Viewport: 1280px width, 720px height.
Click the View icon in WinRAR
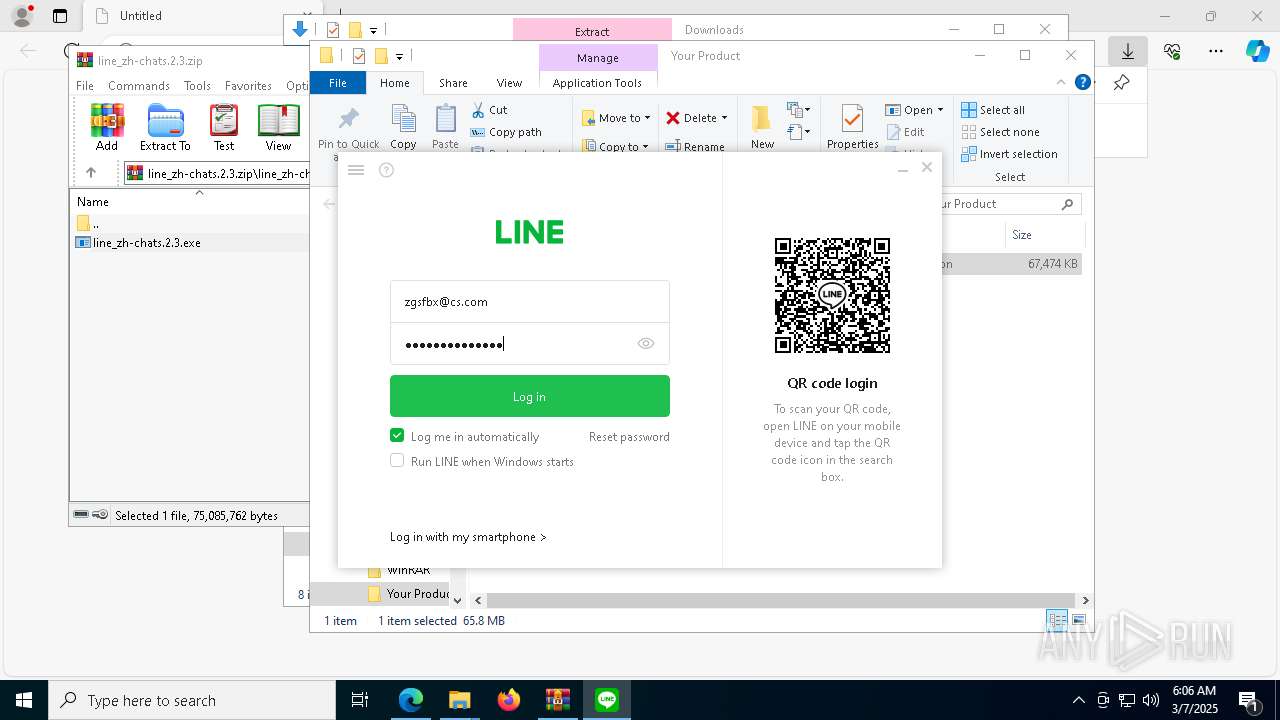tap(278, 127)
